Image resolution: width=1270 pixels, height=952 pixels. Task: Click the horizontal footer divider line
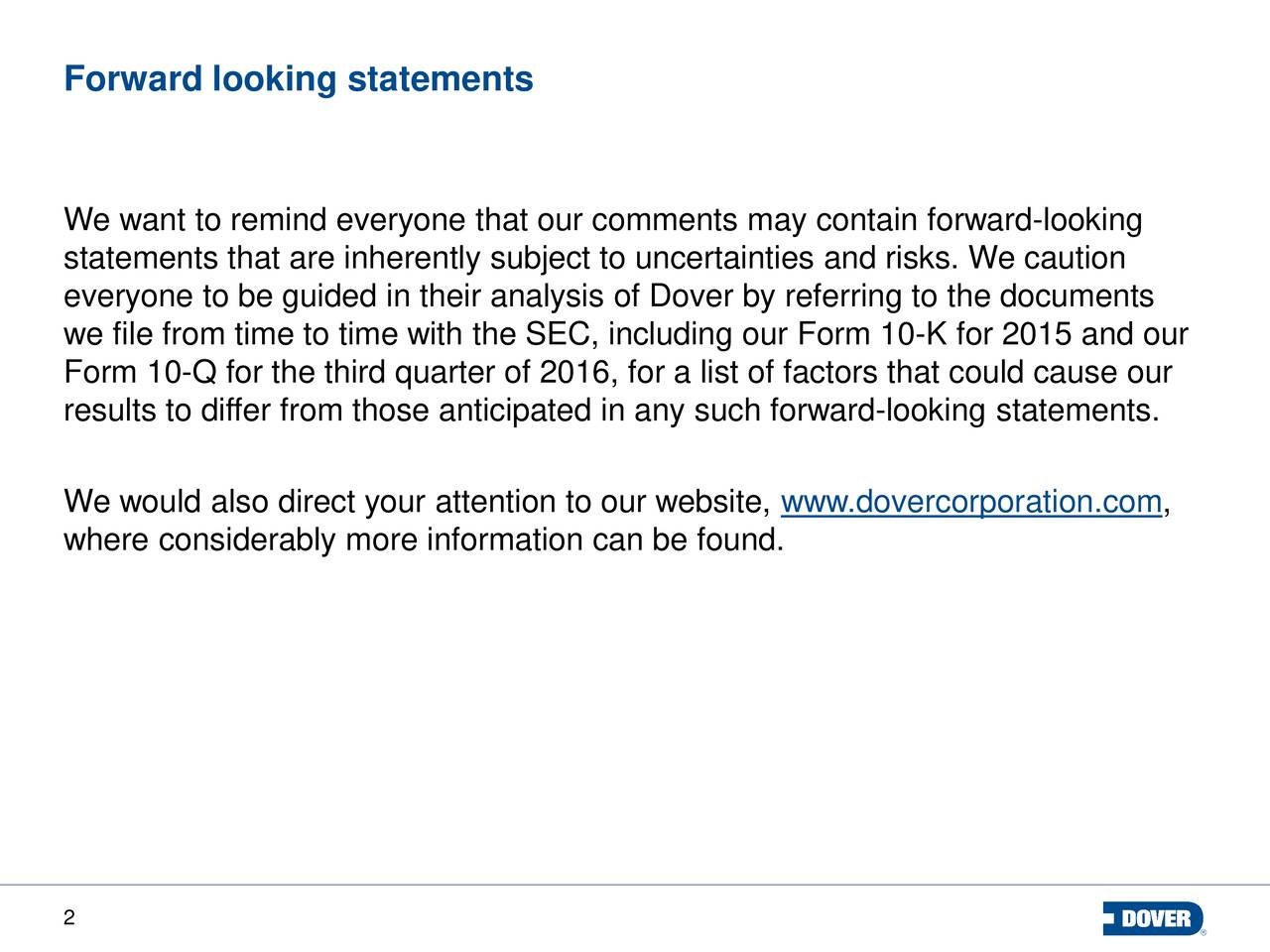[x=635, y=884]
